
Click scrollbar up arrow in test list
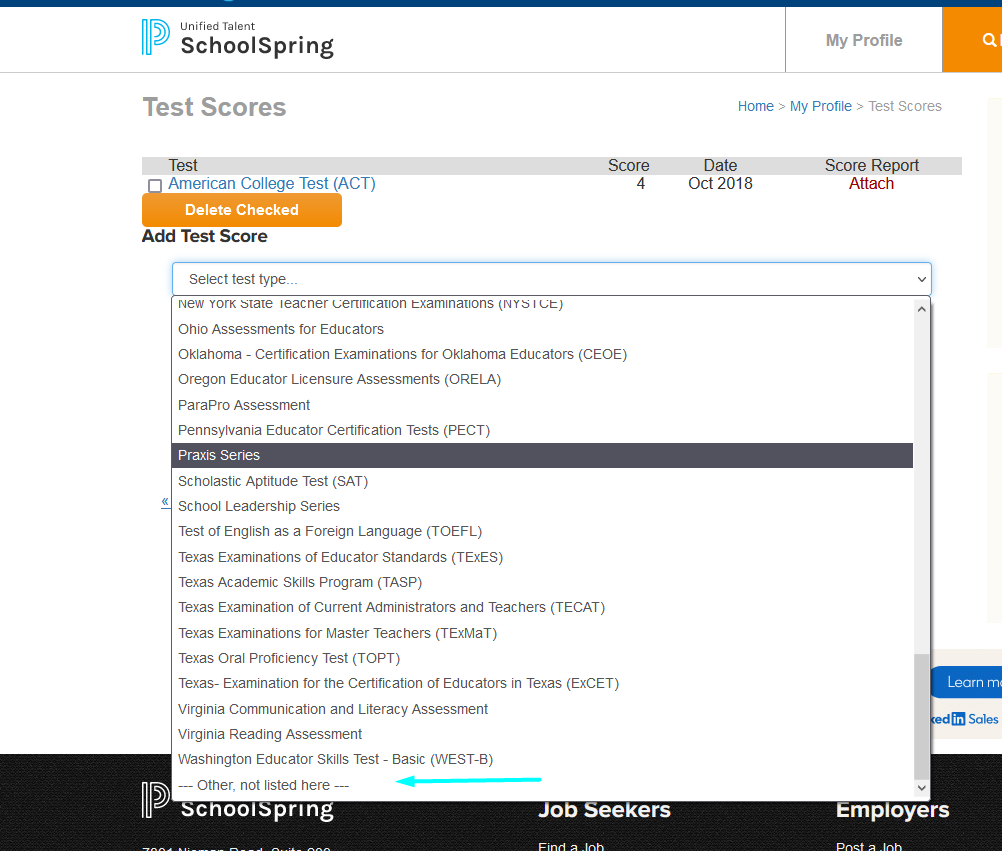(921, 309)
